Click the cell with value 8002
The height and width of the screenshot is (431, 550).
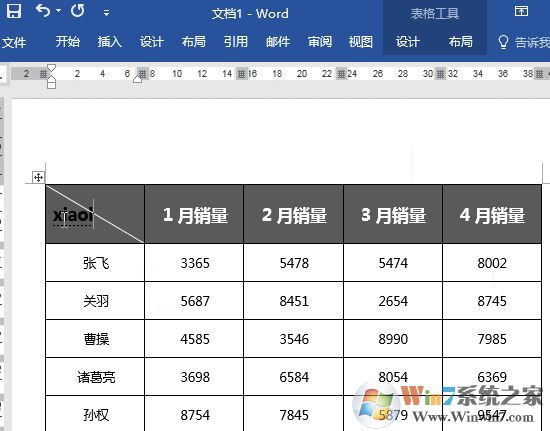click(x=492, y=263)
